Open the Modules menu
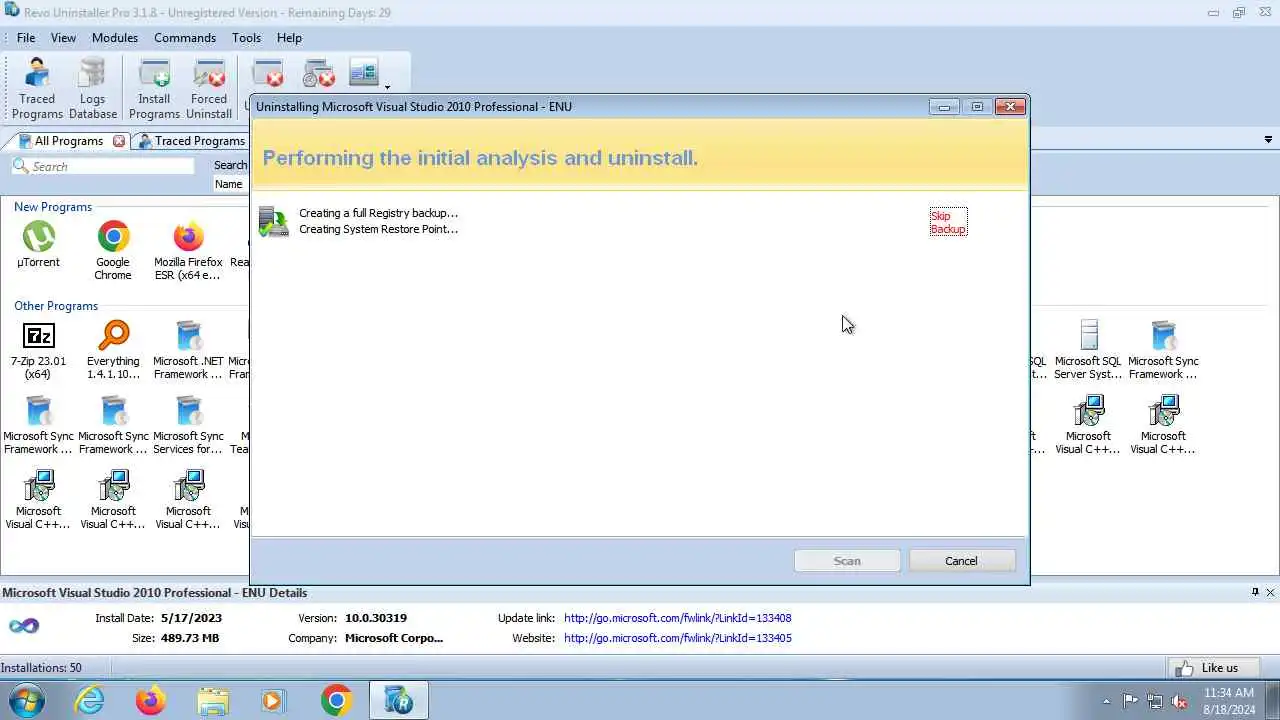 tap(115, 38)
